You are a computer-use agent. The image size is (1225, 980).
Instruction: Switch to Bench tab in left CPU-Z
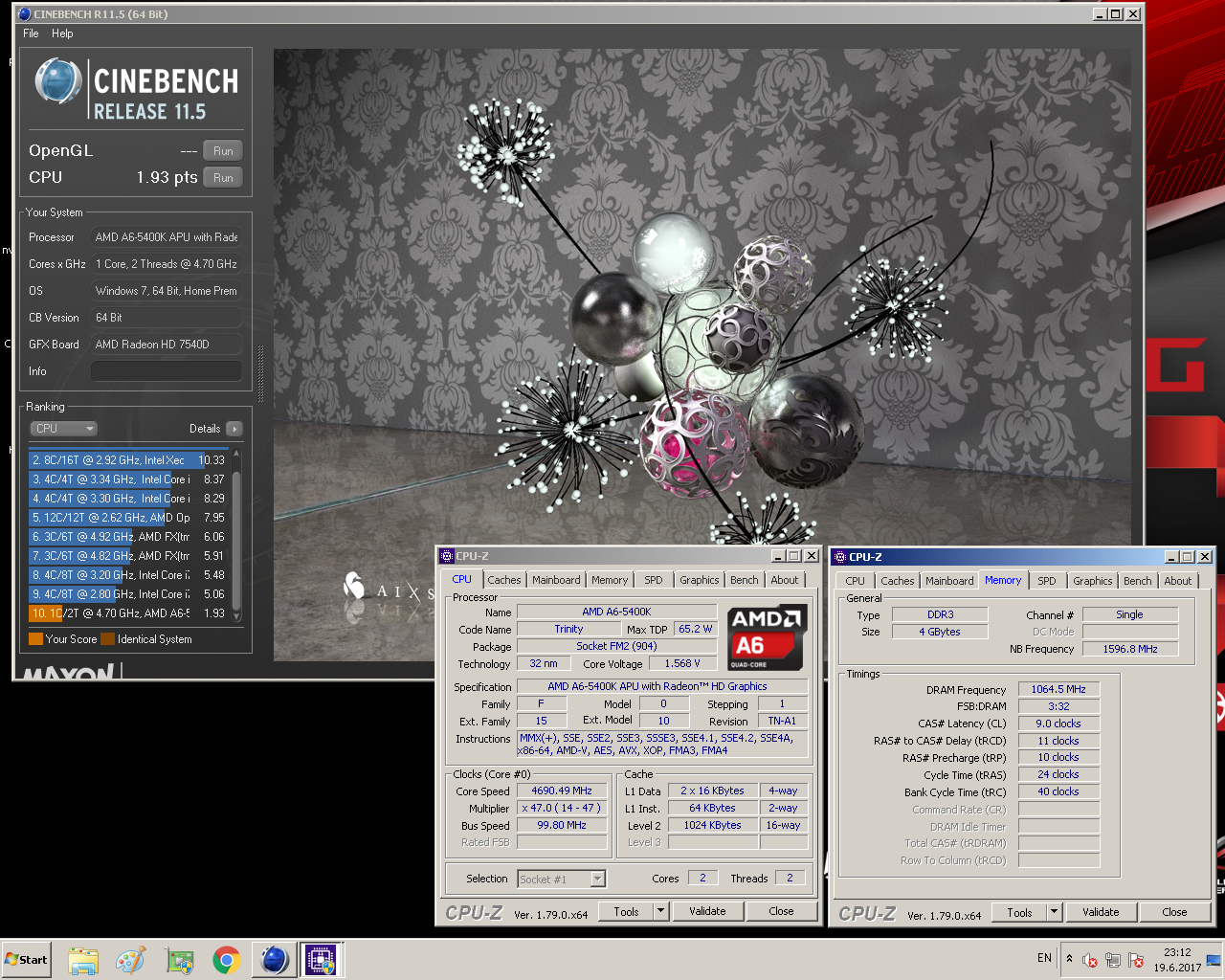click(745, 580)
